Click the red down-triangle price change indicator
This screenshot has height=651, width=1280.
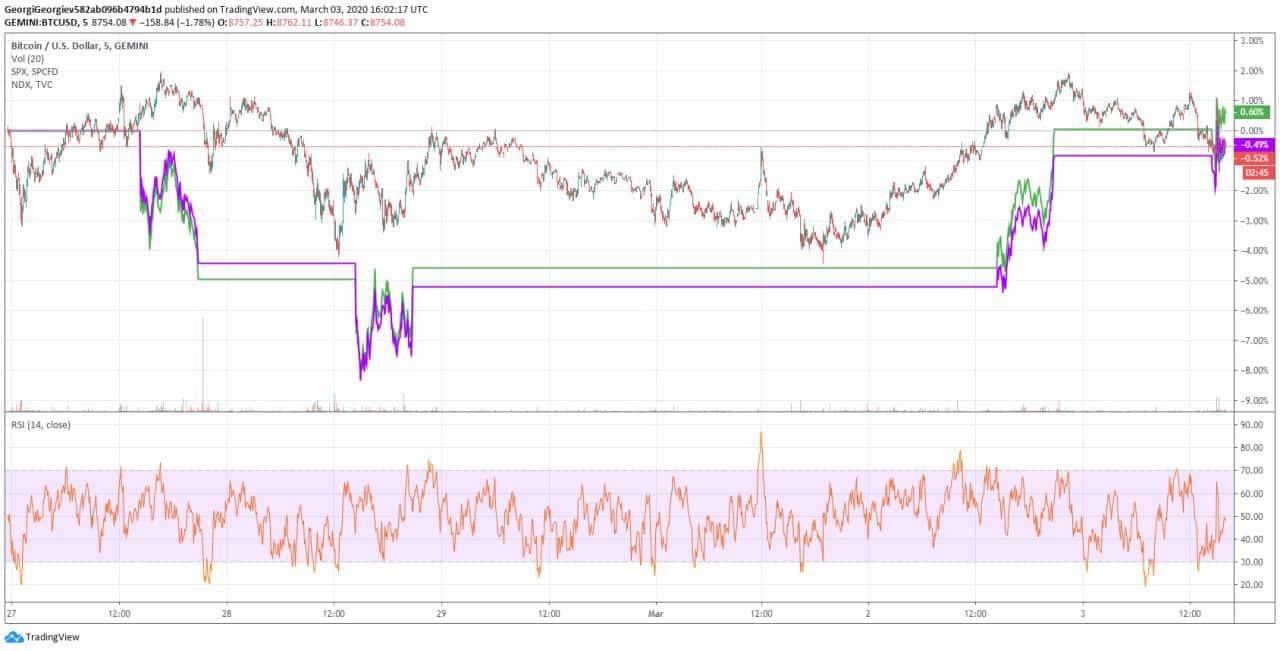click(132, 22)
